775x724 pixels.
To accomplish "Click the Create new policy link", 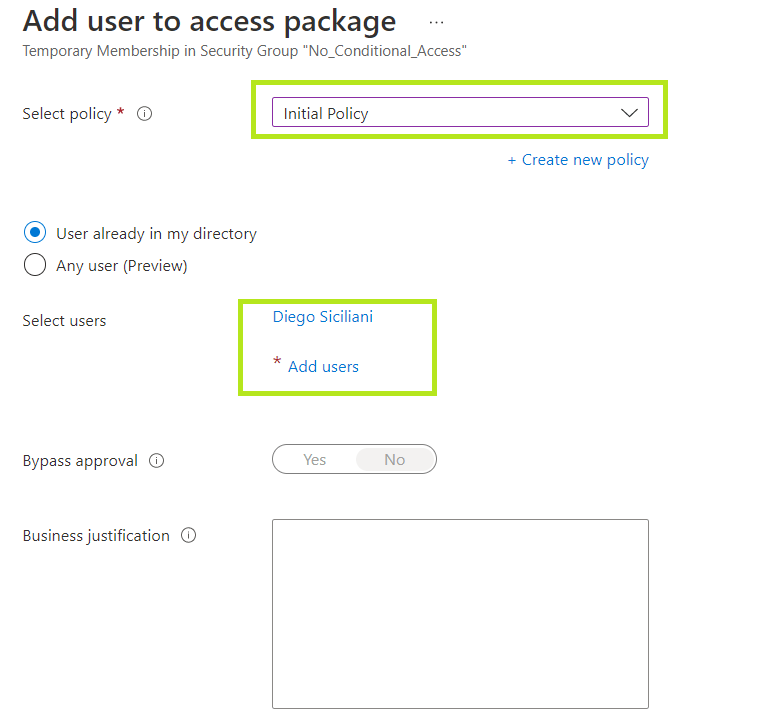I will tap(578, 160).
